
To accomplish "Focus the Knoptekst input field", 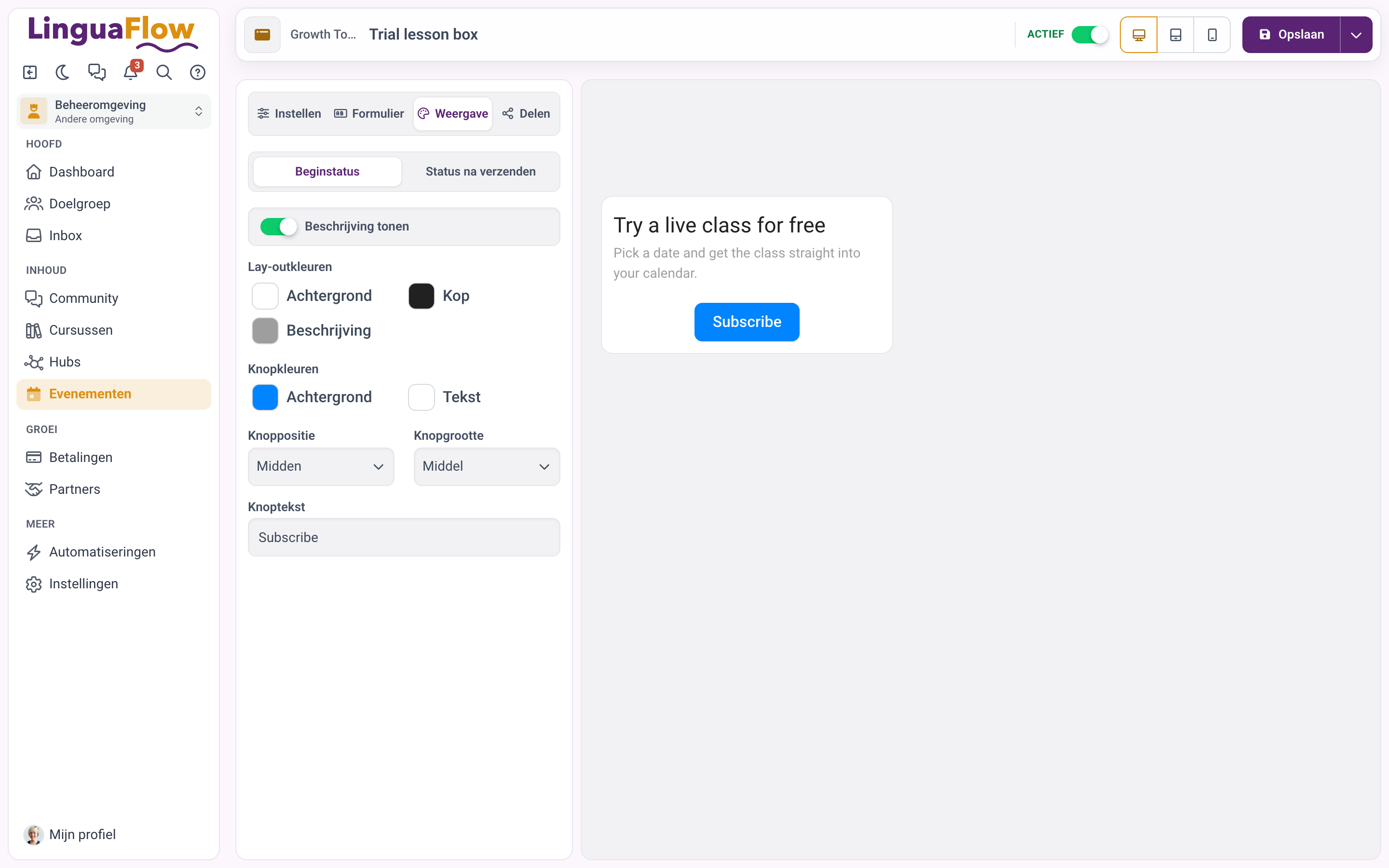I will (x=404, y=537).
